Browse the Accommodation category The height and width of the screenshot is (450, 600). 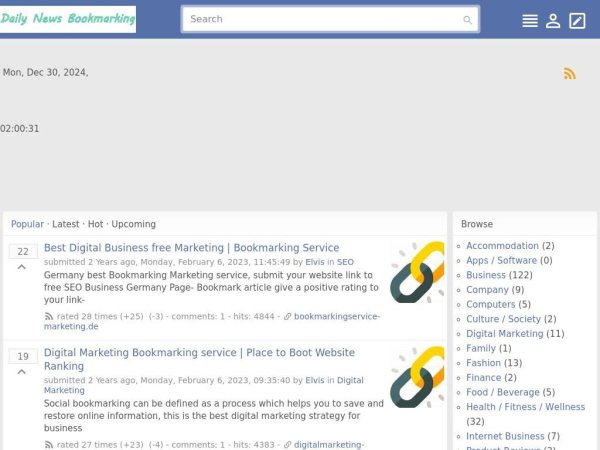pyautogui.click(x=502, y=246)
